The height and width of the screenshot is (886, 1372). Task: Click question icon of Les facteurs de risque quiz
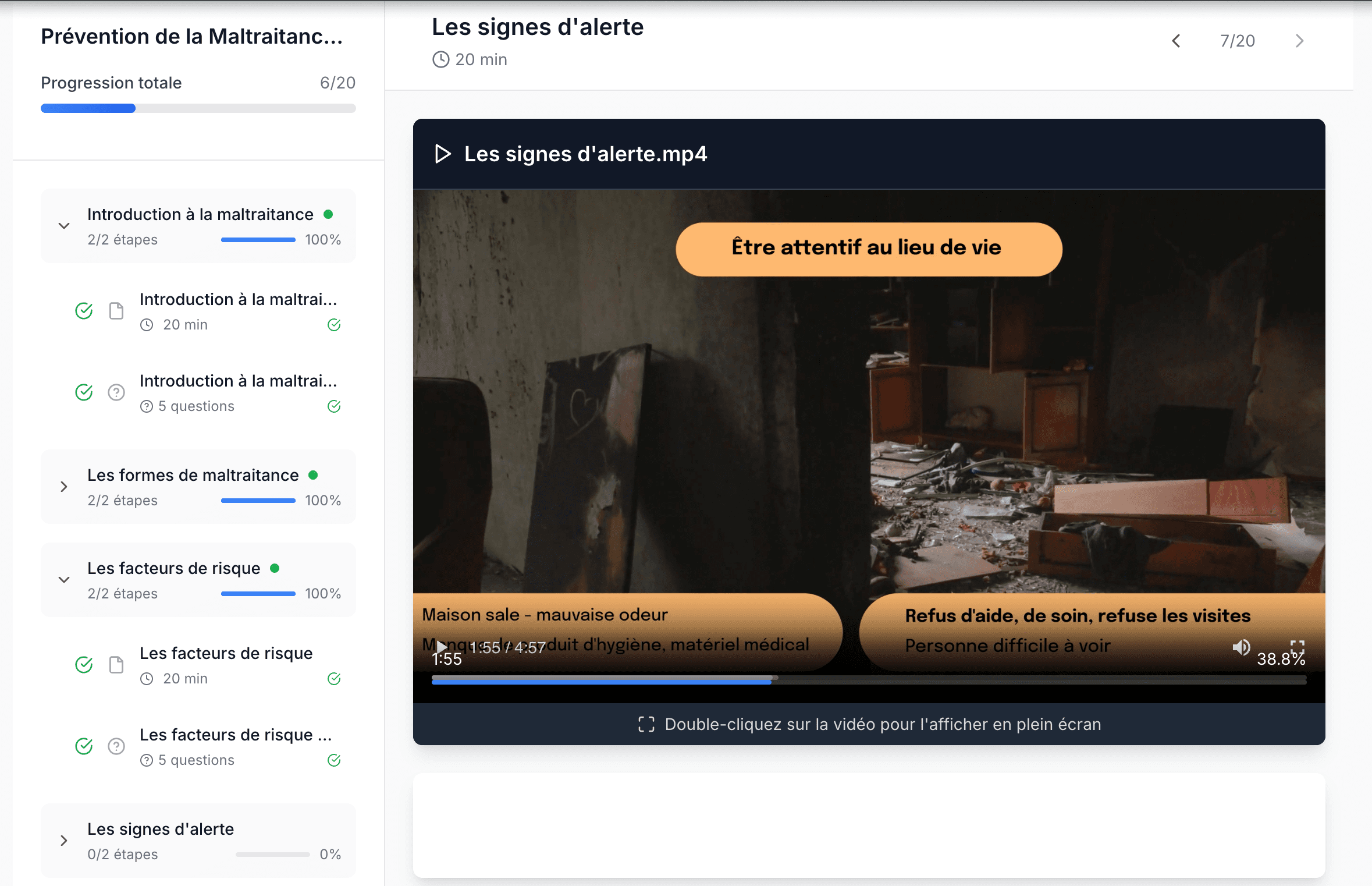(x=116, y=746)
